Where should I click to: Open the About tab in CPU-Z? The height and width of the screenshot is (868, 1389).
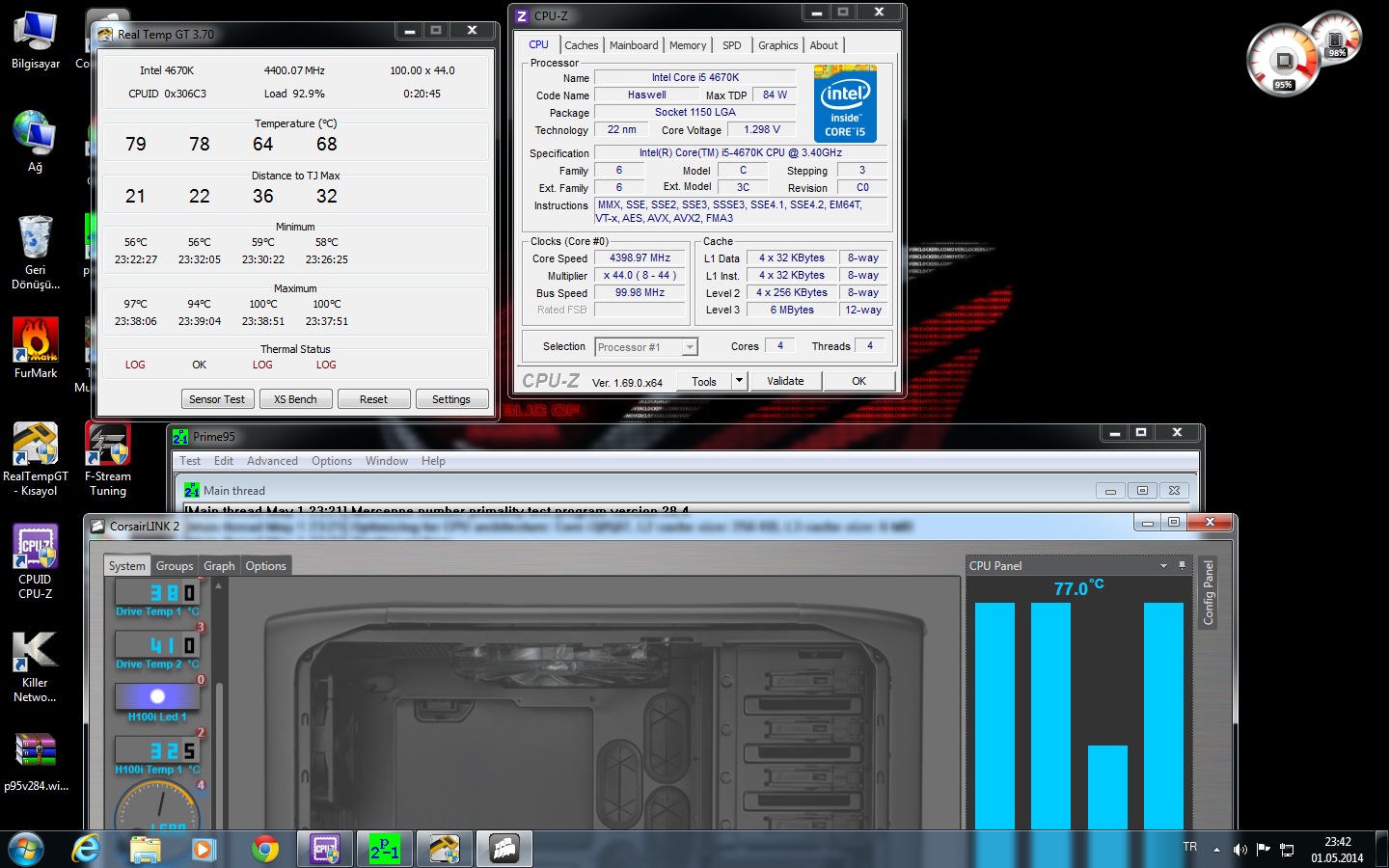click(x=824, y=45)
